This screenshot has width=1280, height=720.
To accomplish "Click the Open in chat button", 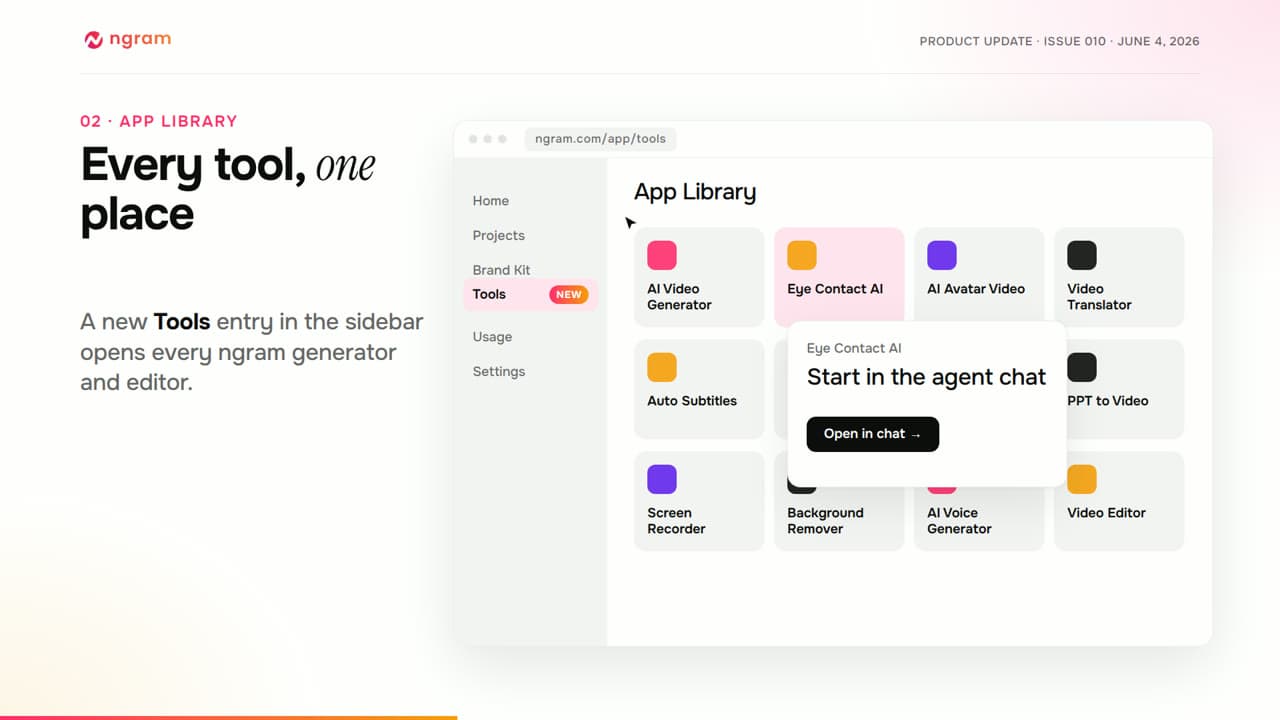I will coord(873,434).
